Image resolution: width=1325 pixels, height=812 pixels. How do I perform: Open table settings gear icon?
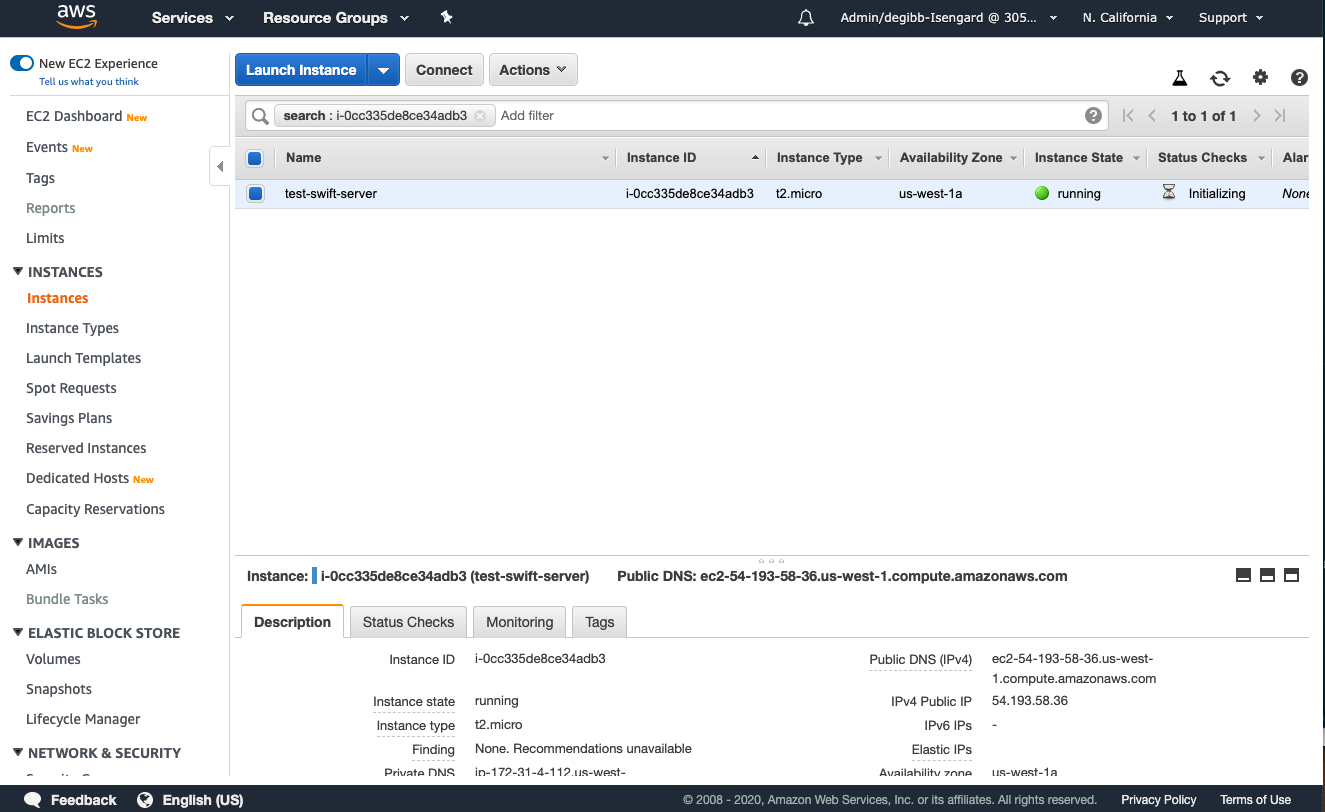coord(1260,78)
